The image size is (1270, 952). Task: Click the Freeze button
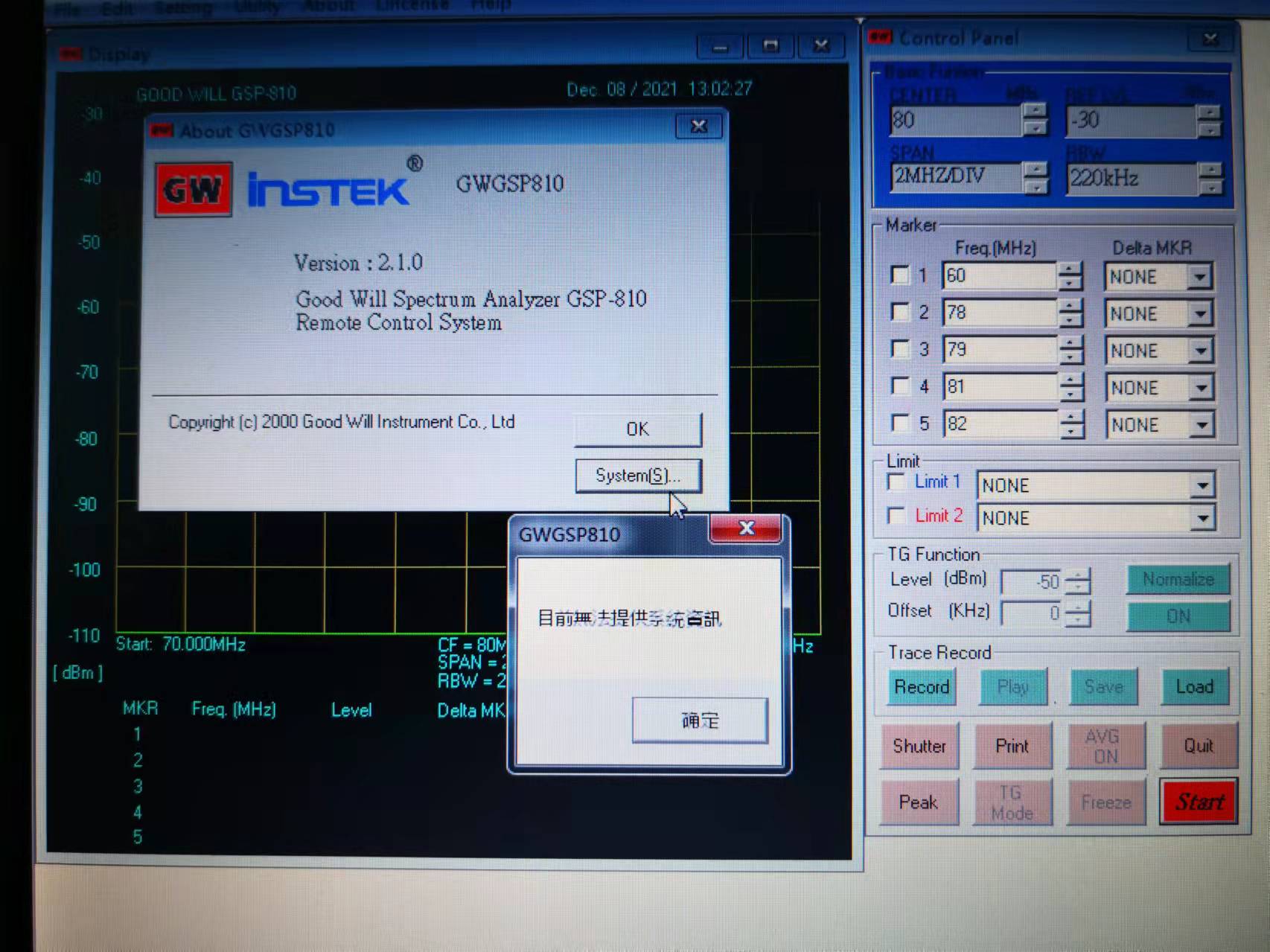tap(1105, 802)
